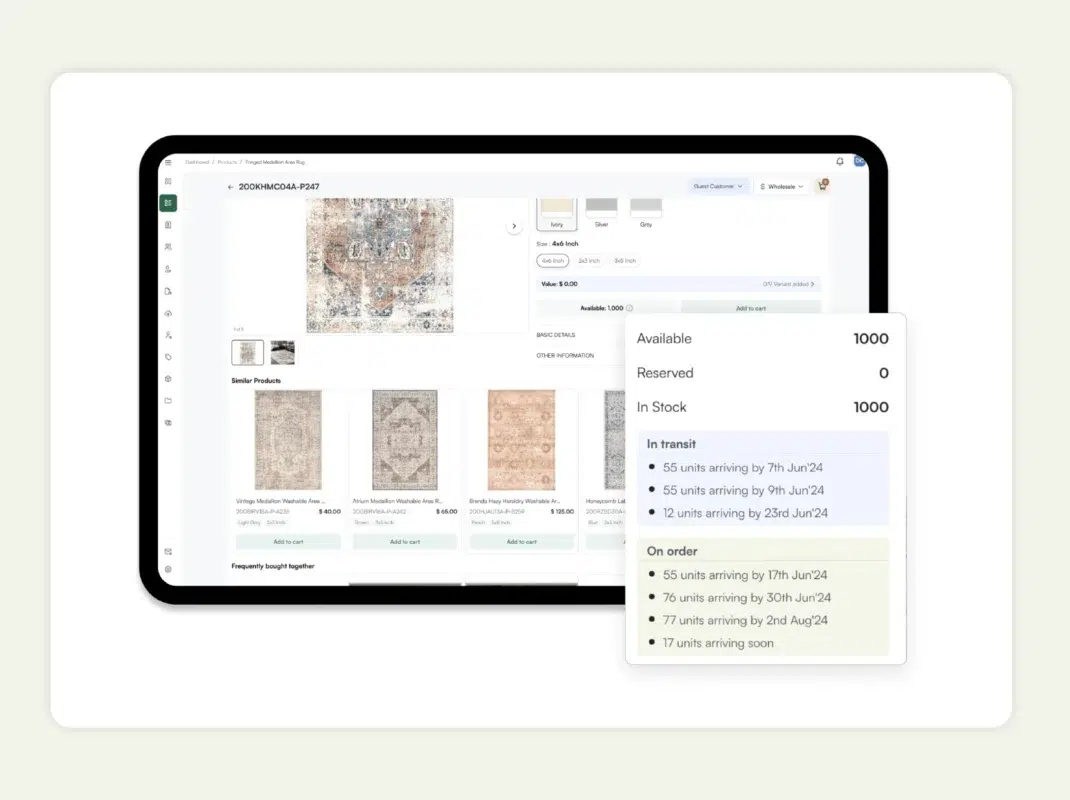Add the Vintage Medallion rug to cart
Screen dimensions: 1070x800
pyautogui.click(x=287, y=540)
